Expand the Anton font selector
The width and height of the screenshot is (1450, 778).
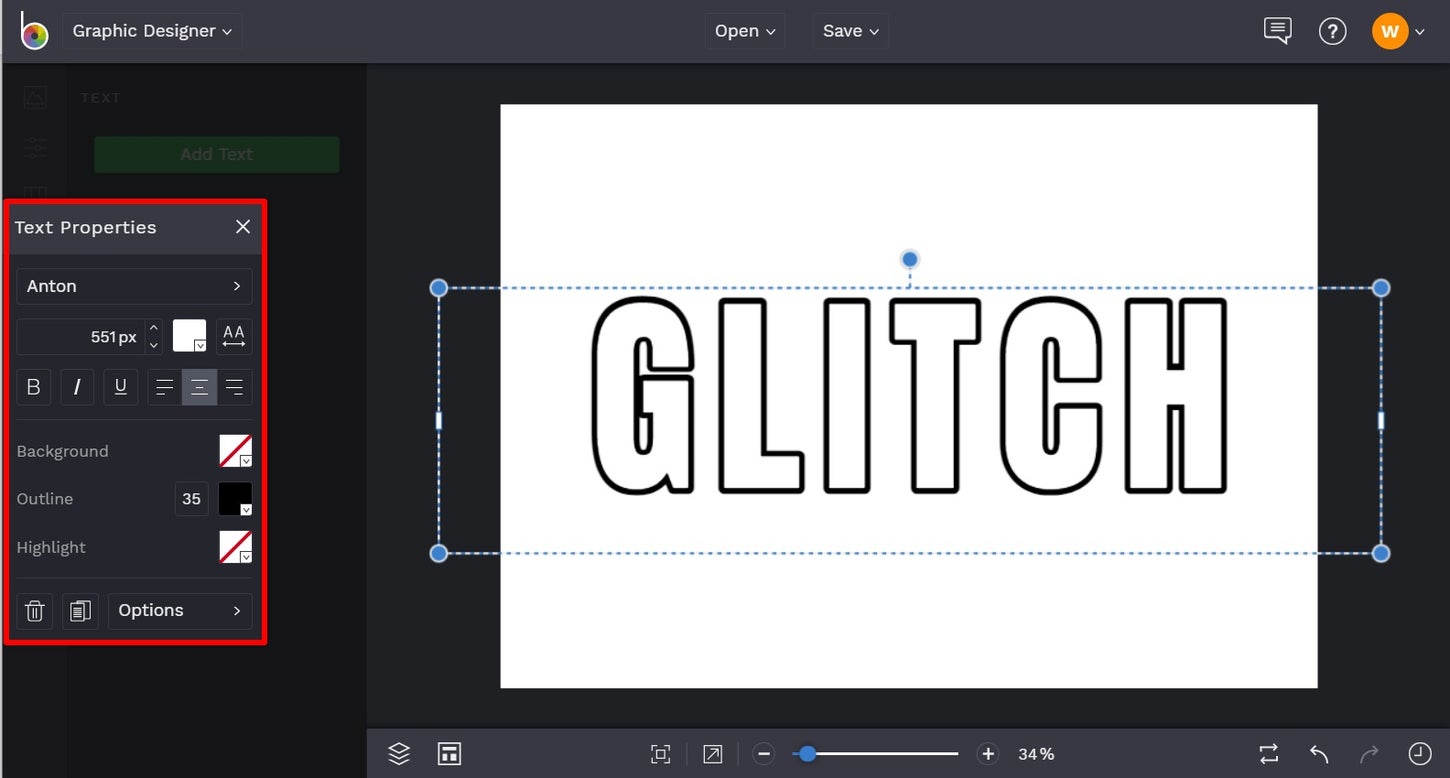[x=133, y=286]
